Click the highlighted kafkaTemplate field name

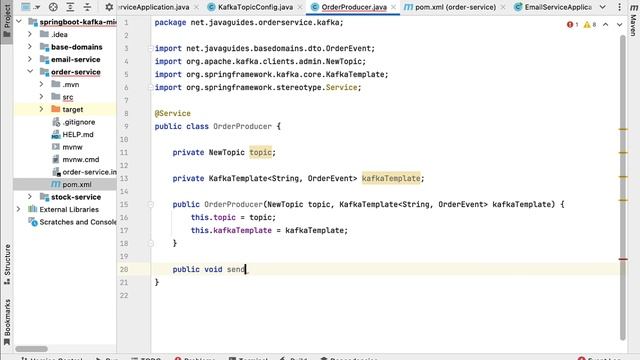click(x=391, y=178)
